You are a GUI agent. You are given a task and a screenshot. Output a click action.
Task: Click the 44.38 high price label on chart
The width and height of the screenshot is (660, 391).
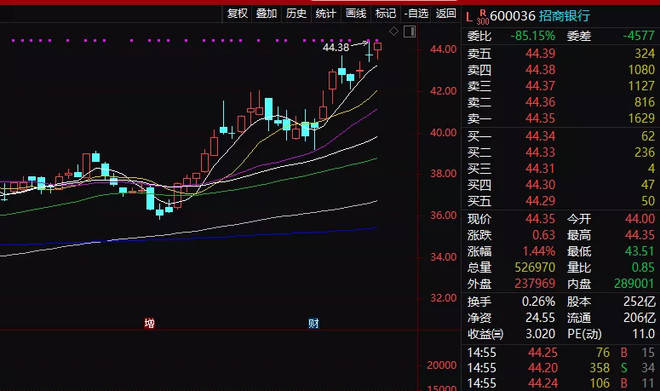pos(336,48)
